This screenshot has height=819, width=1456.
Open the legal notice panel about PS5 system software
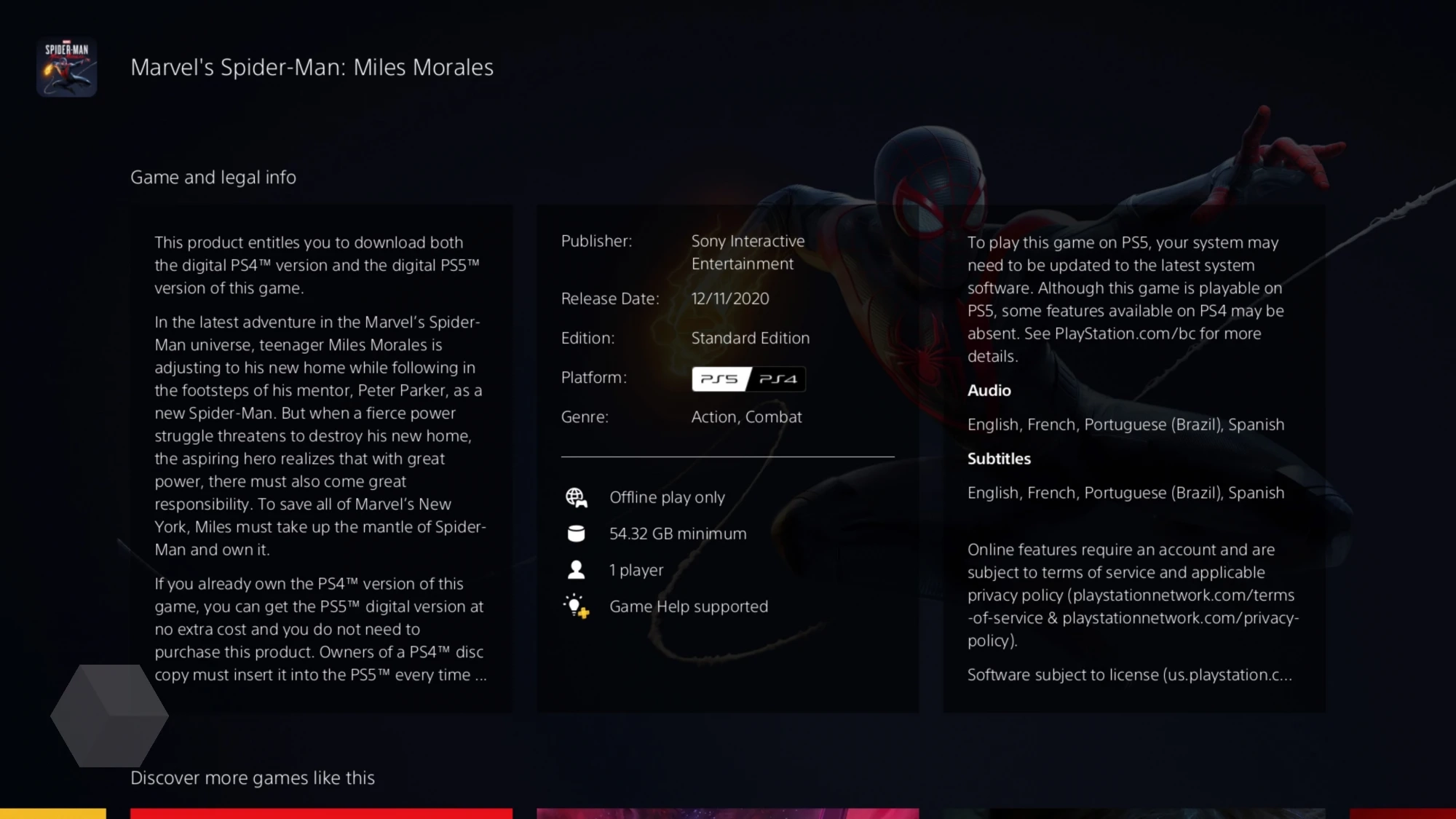coord(1134,459)
